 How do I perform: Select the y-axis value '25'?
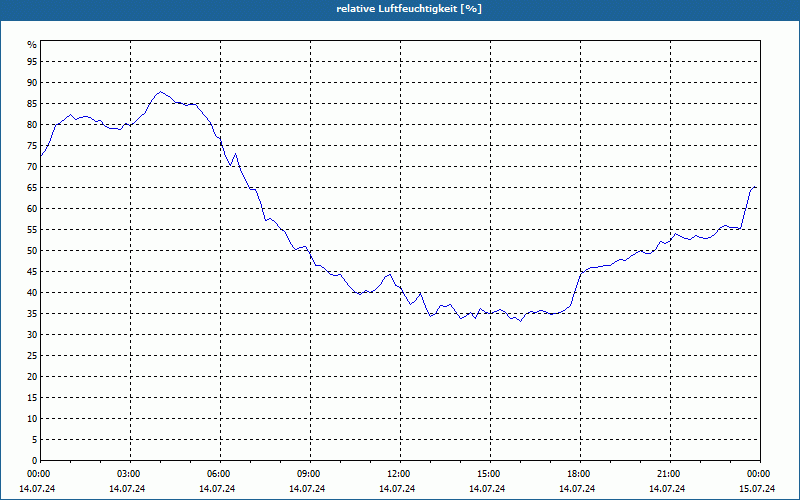coord(32,356)
